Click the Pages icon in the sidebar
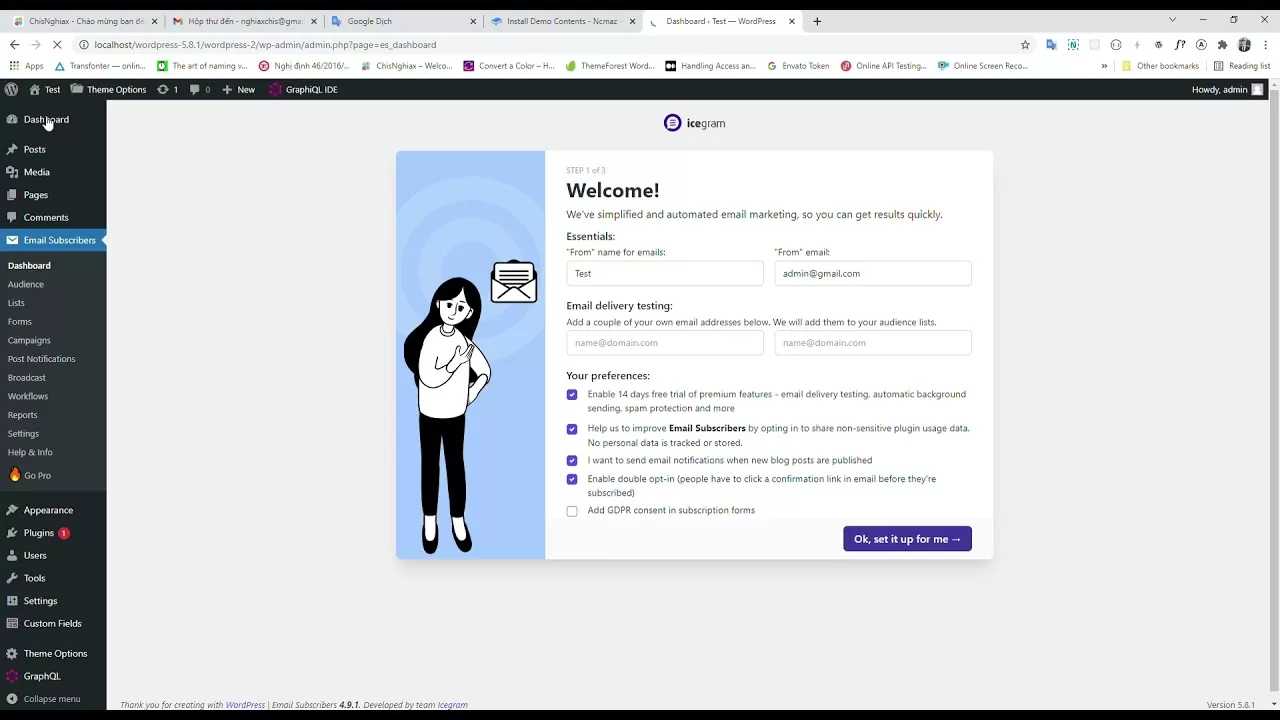The width and height of the screenshot is (1280, 720). pyautogui.click(x=12, y=195)
